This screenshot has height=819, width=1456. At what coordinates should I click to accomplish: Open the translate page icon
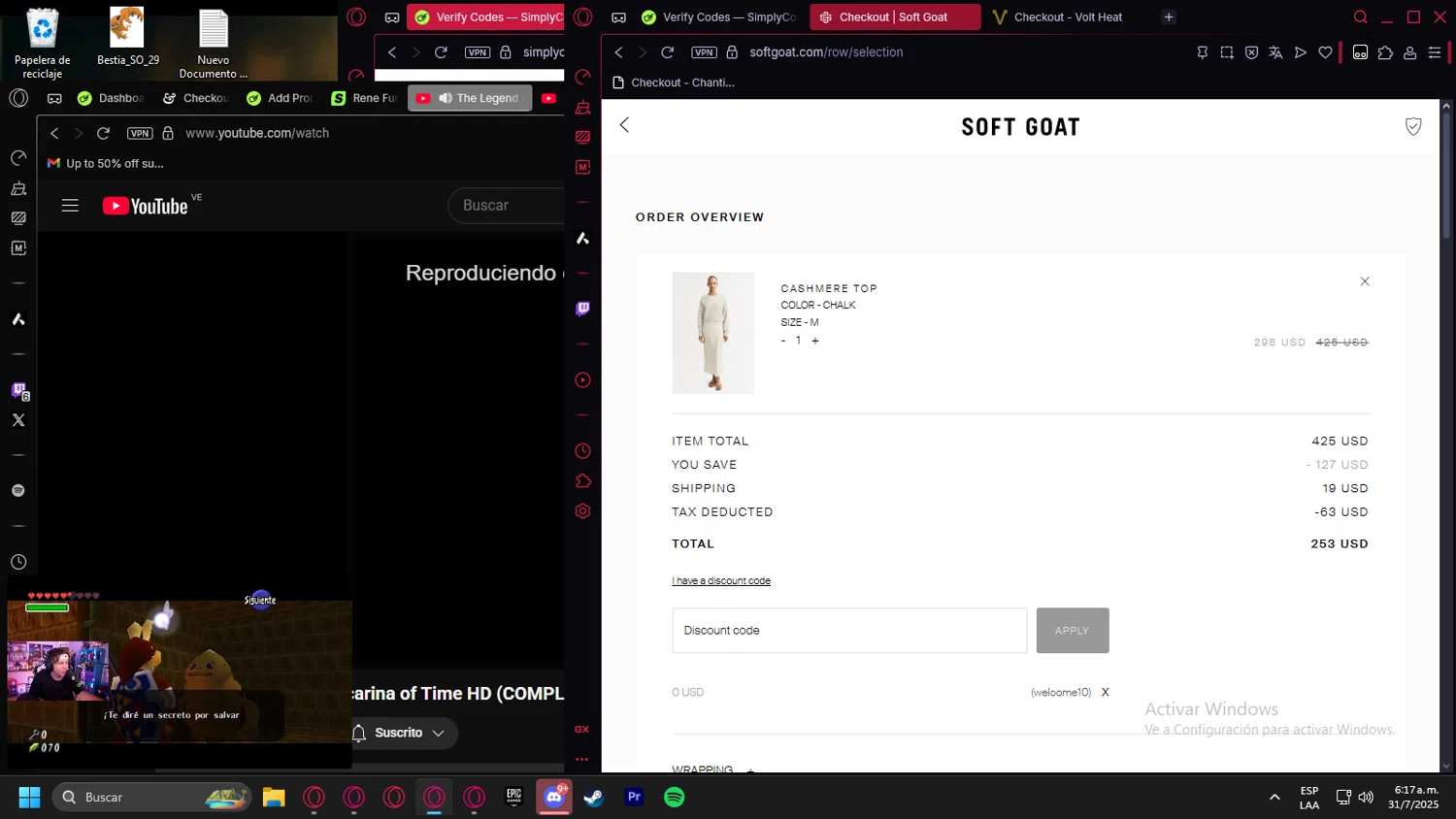coord(1275,52)
